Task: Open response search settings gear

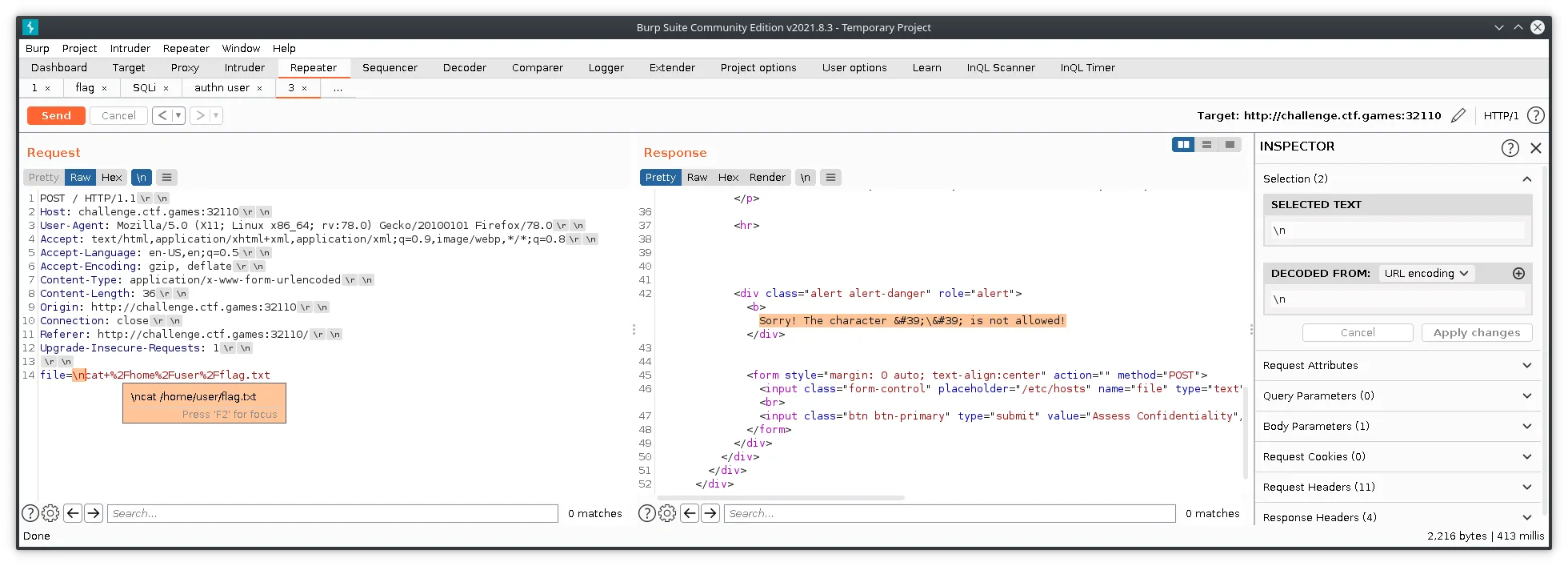Action: click(667, 513)
